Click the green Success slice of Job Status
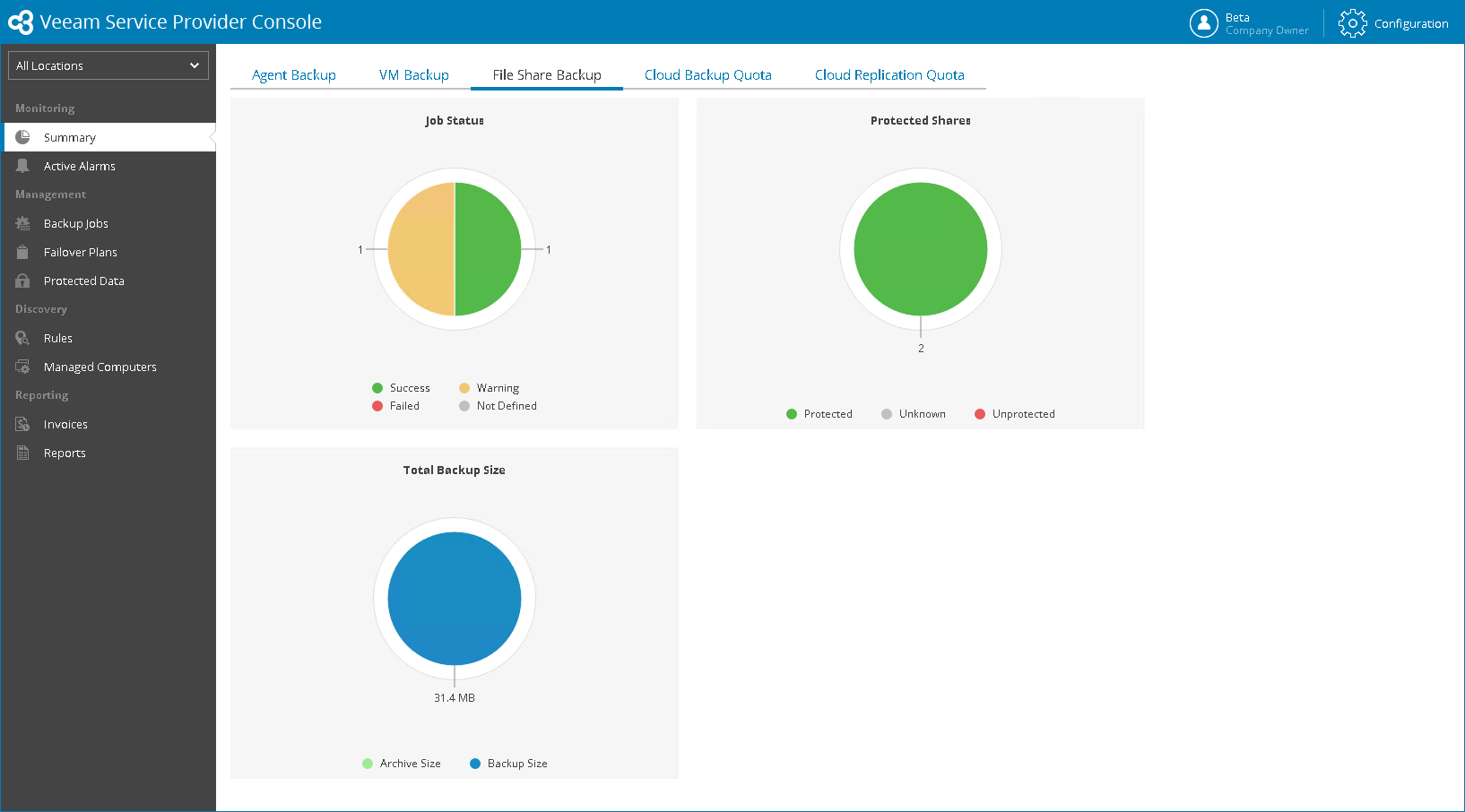This screenshot has width=1465, height=812. coord(489,249)
